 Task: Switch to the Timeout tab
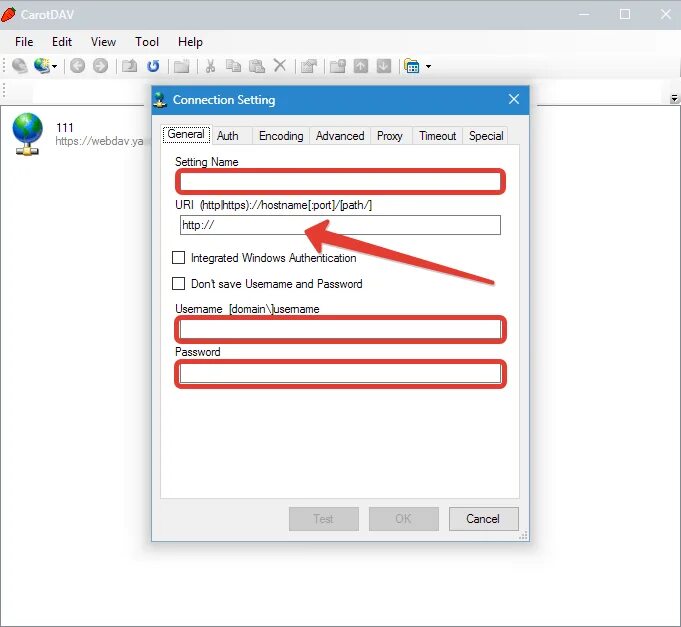click(438, 136)
